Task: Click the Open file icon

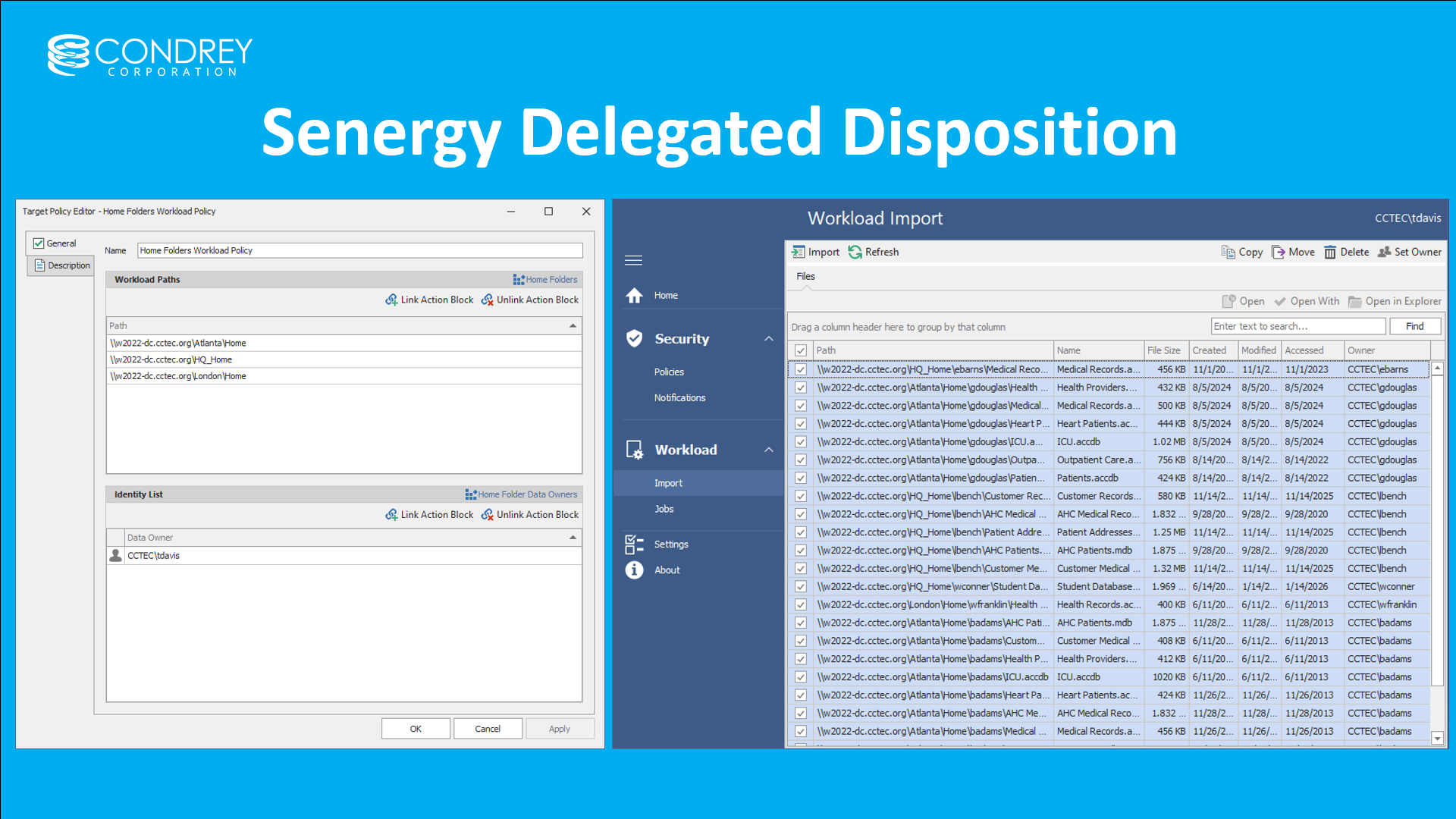Action: [x=1228, y=301]
